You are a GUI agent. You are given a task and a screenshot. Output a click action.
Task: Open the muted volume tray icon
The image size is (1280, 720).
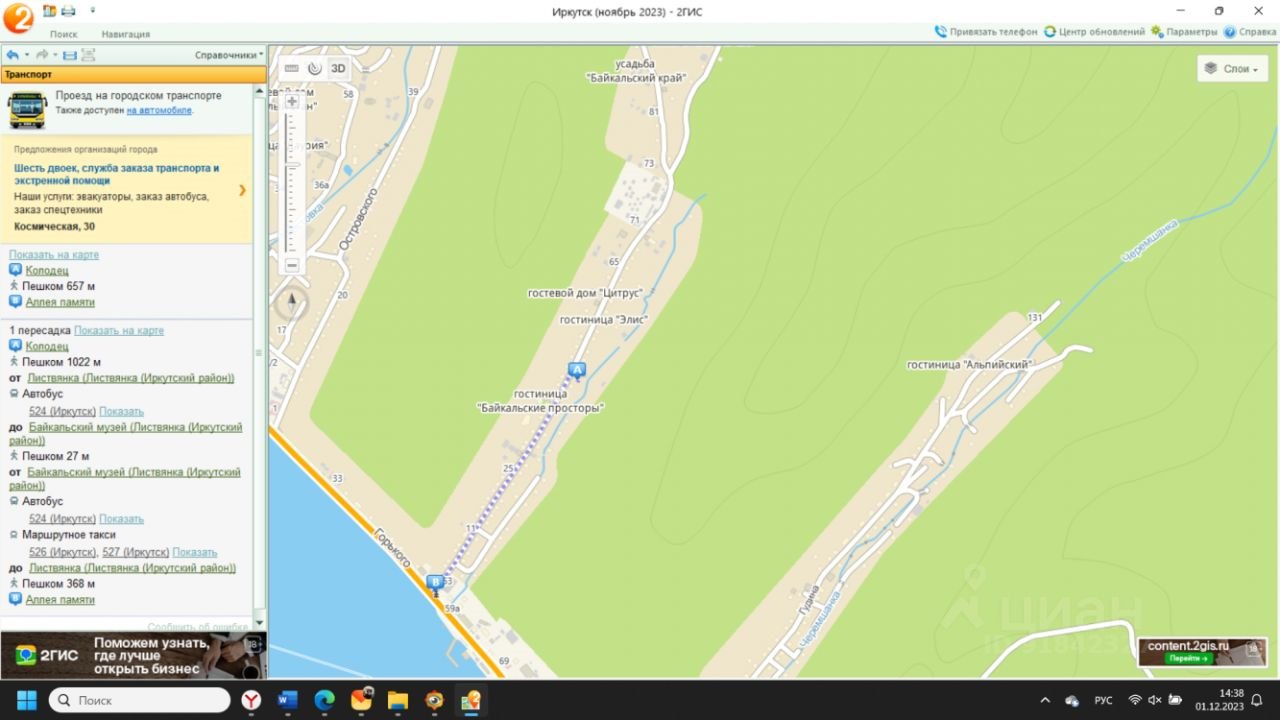pos(1155,700)
